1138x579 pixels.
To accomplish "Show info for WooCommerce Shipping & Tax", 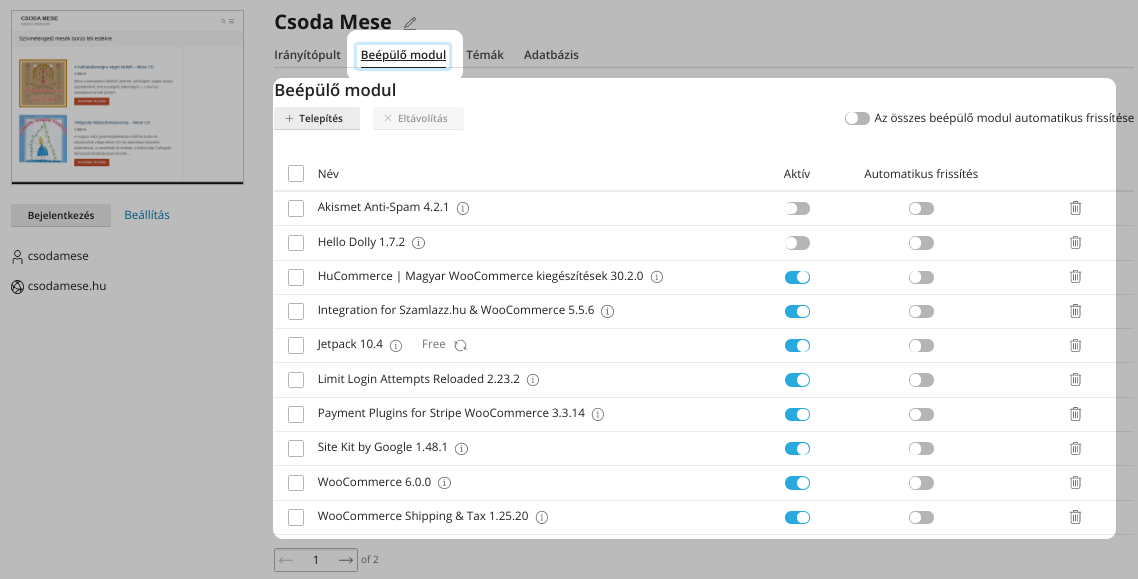I will pyautogui.click(x=541, y=517).
